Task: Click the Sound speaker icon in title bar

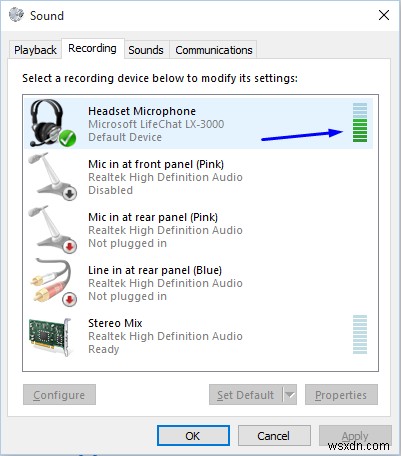Action: point(16,15)
